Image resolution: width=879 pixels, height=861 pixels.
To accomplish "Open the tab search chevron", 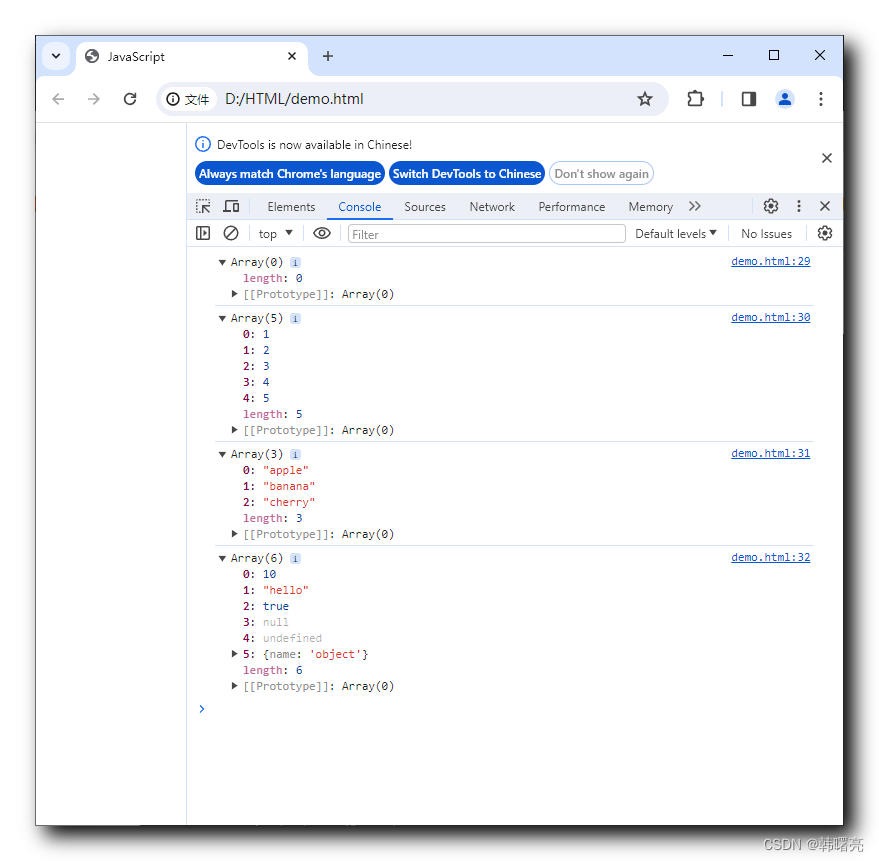I will click(x=56, y=56).
